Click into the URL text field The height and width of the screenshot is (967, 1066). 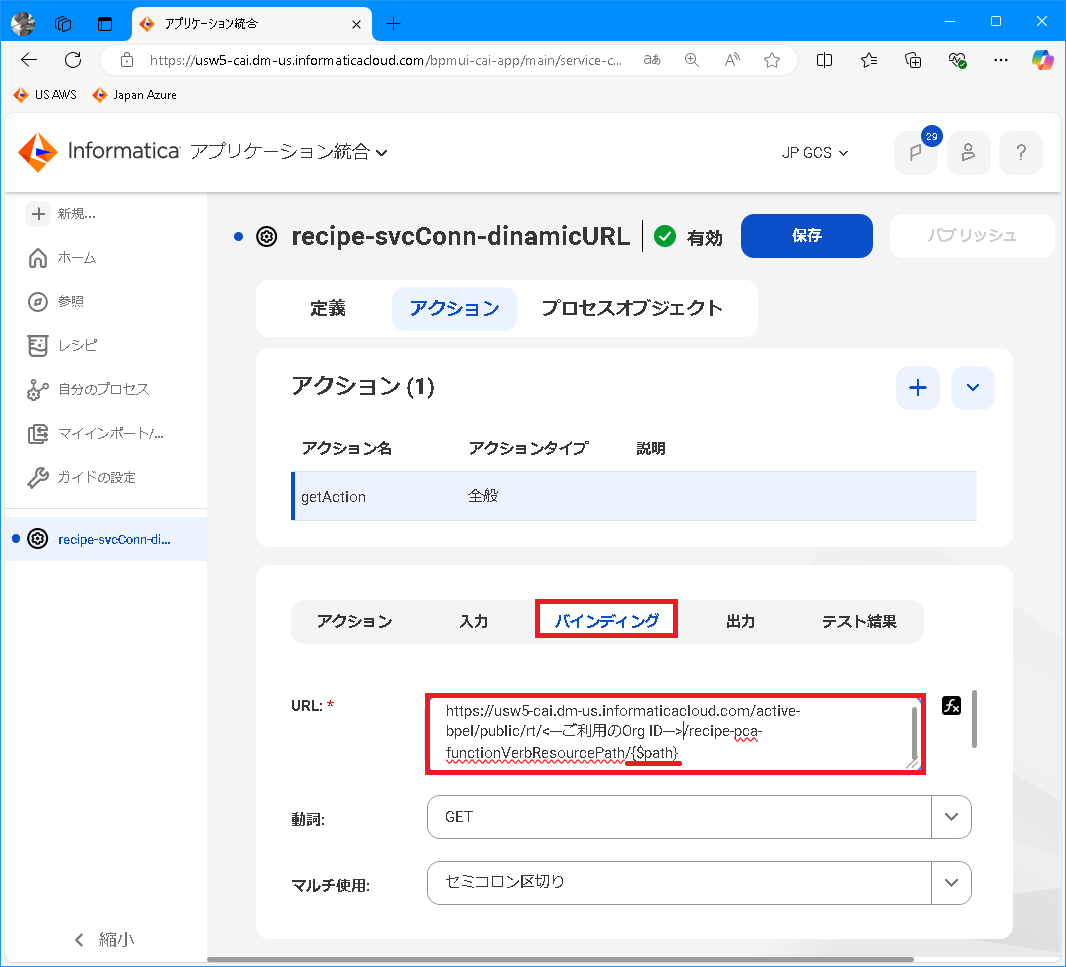(675, 734)
